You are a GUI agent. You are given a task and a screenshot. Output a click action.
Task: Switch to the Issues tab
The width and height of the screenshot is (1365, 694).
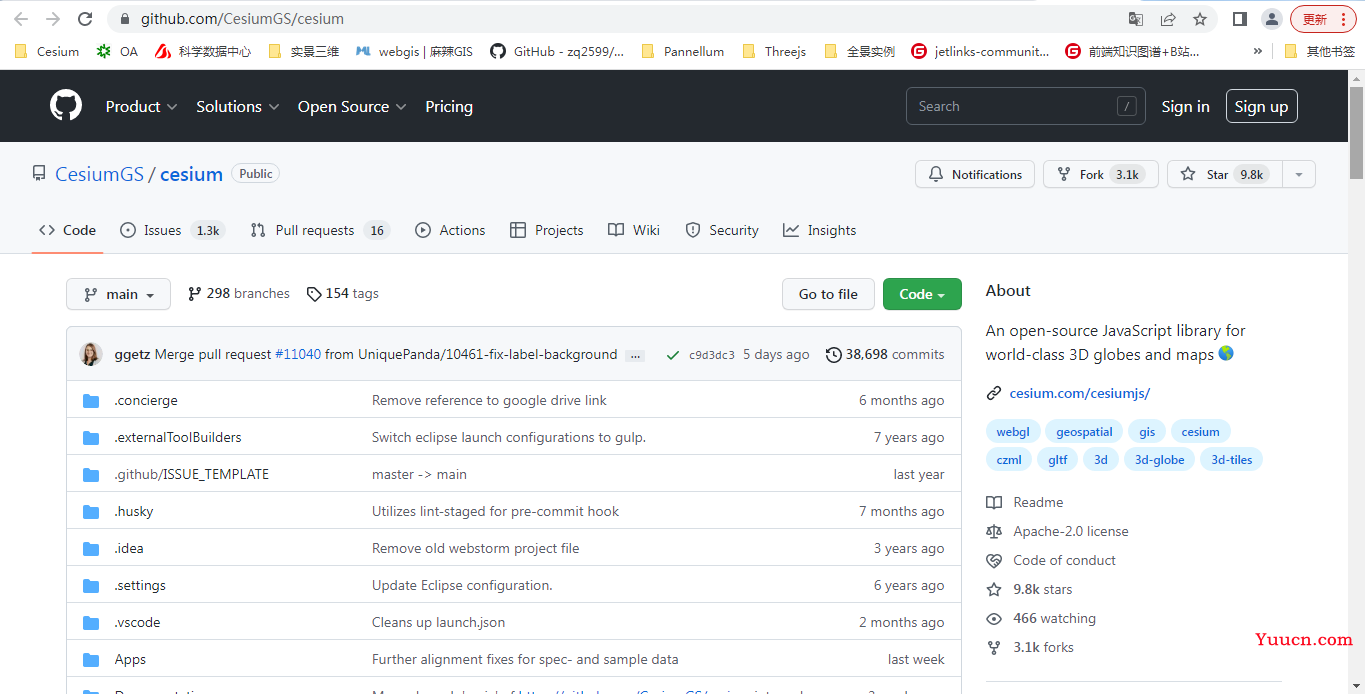tap(172, 230)
